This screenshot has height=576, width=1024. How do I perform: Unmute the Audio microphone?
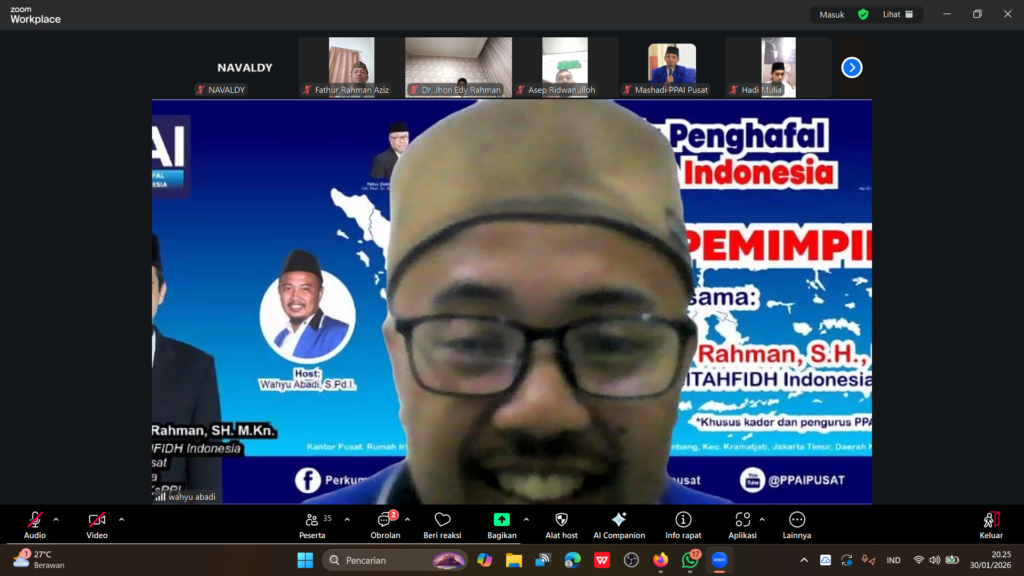[x=35, y=525]
